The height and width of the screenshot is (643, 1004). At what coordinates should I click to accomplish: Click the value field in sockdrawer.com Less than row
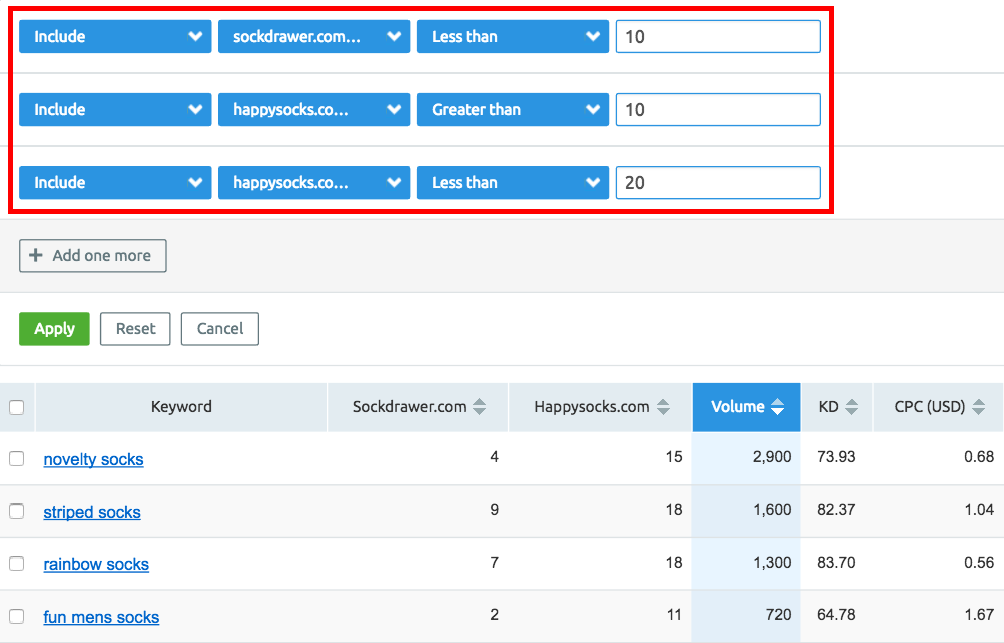718,37
